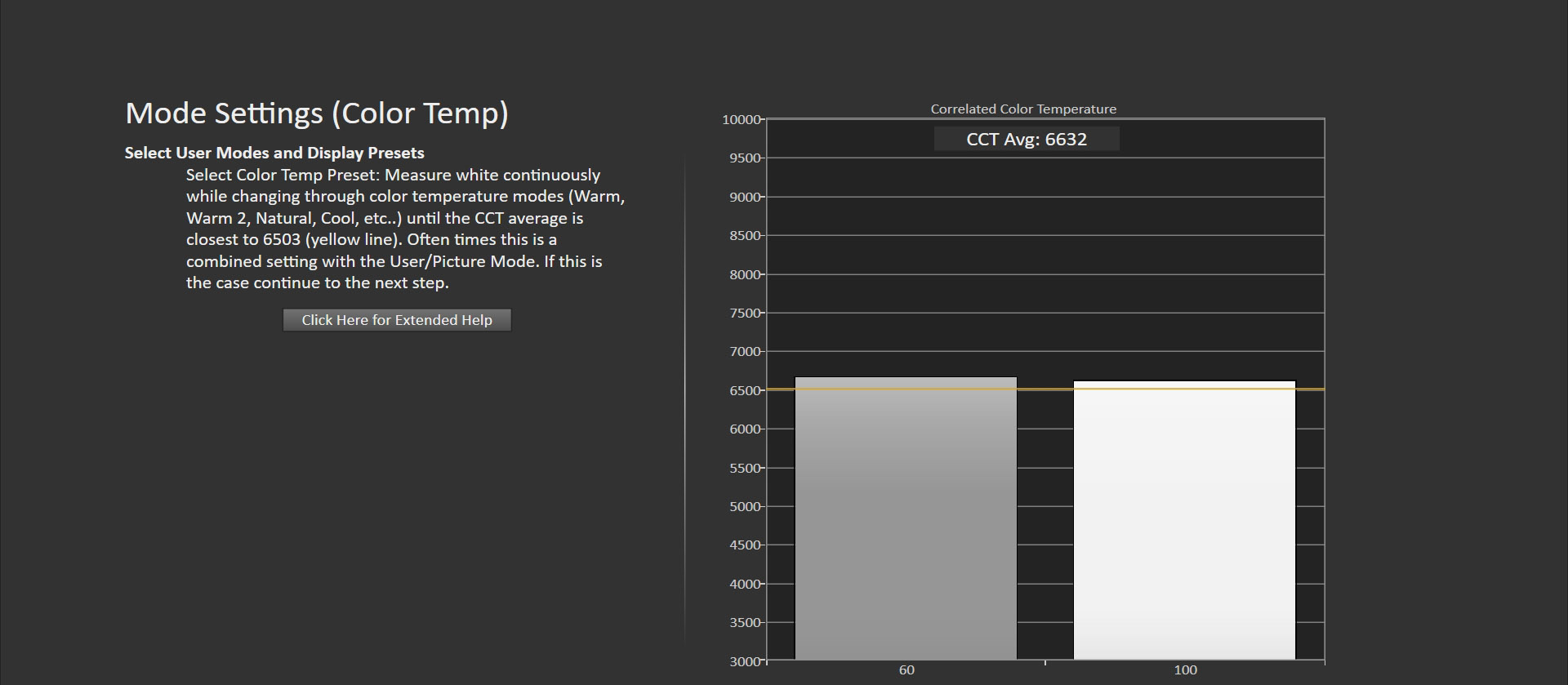Click the 60 label on the x-axis
Viewport: 1568px width, 685px height.
[906, 670]
